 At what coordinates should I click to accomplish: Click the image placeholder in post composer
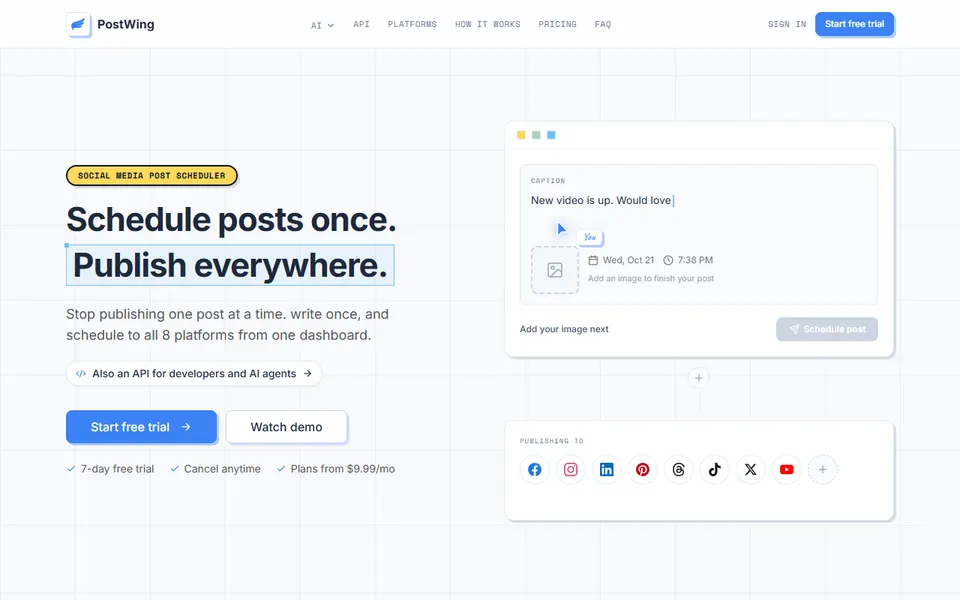555,270
